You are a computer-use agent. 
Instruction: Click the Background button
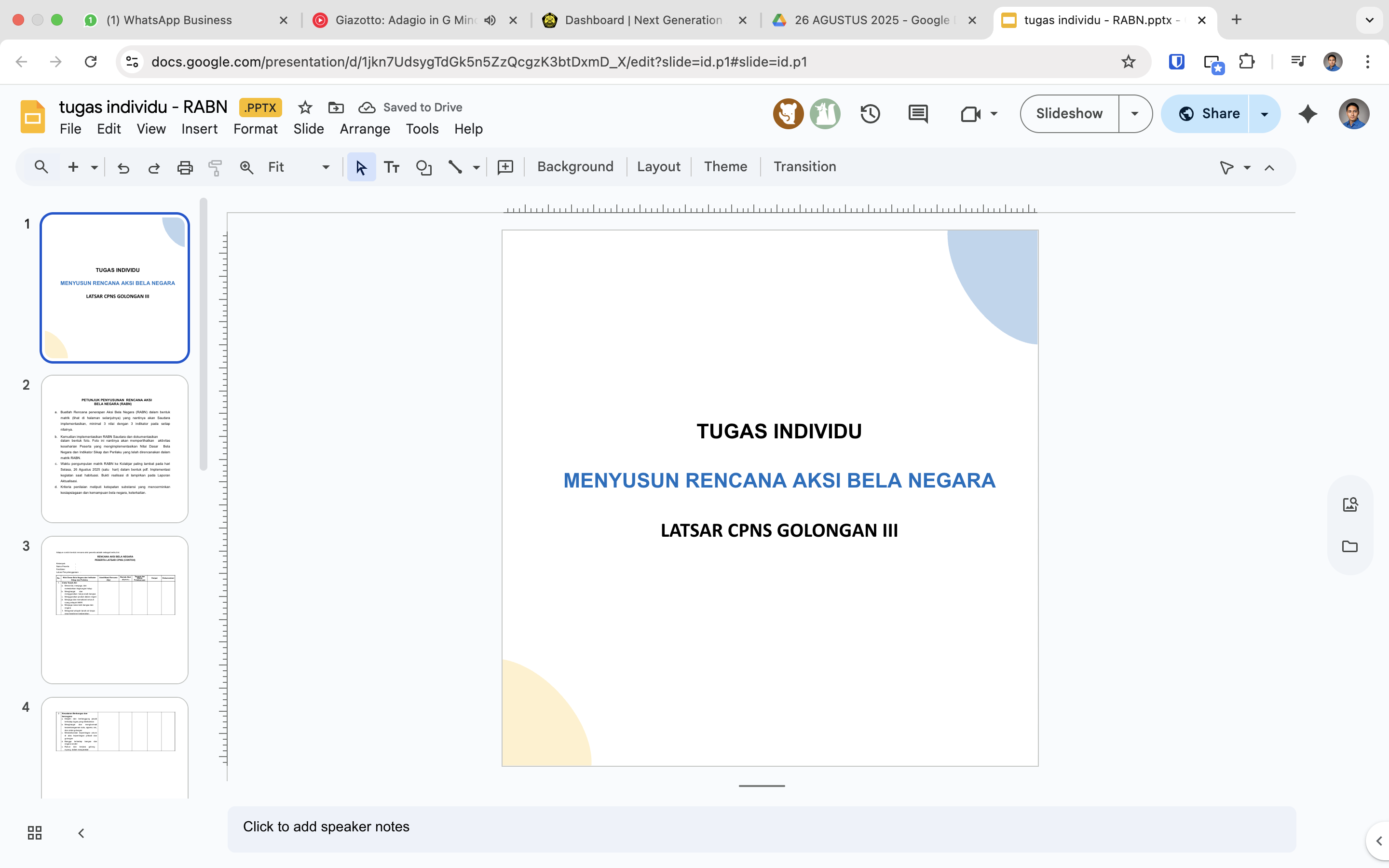pyautogui.click(x=575, y=166)
